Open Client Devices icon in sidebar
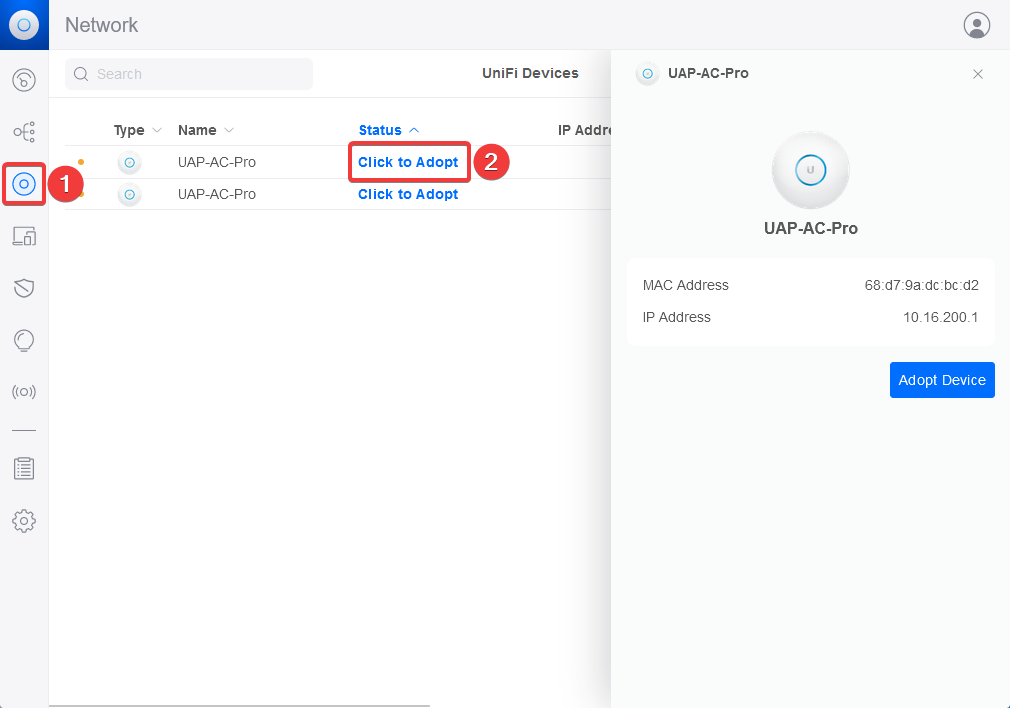Viewport: 1010px width, 708px height. 24,236
